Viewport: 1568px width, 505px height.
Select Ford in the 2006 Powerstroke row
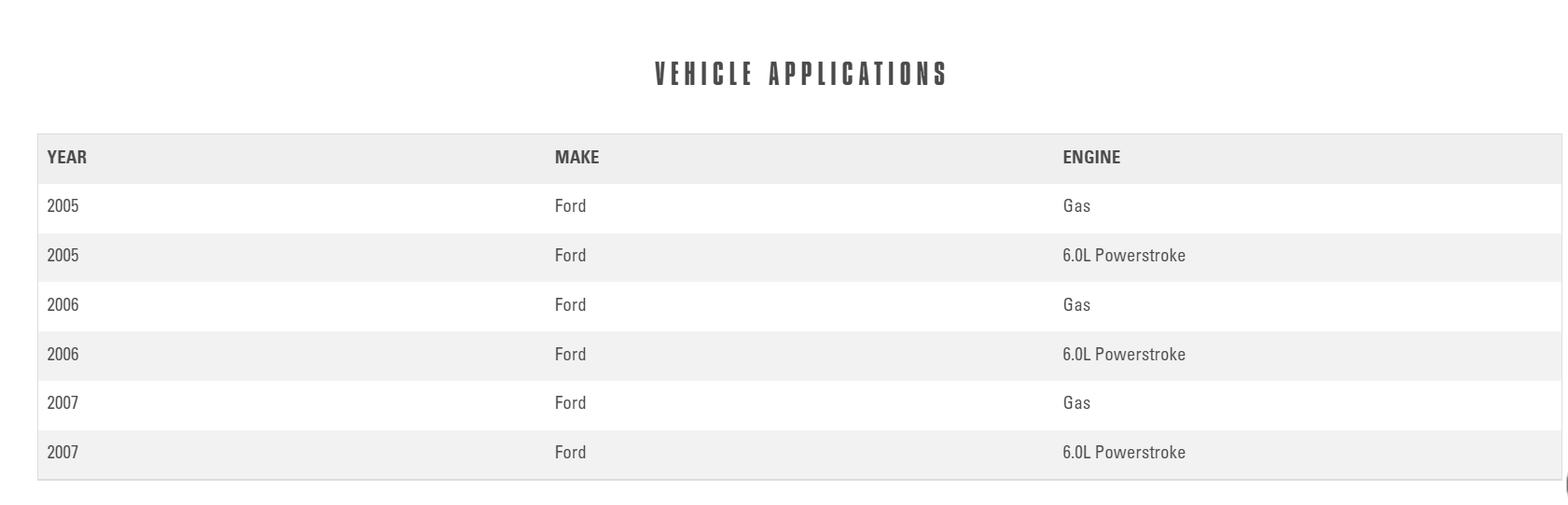pyautogui.click(x=570, y=355)
